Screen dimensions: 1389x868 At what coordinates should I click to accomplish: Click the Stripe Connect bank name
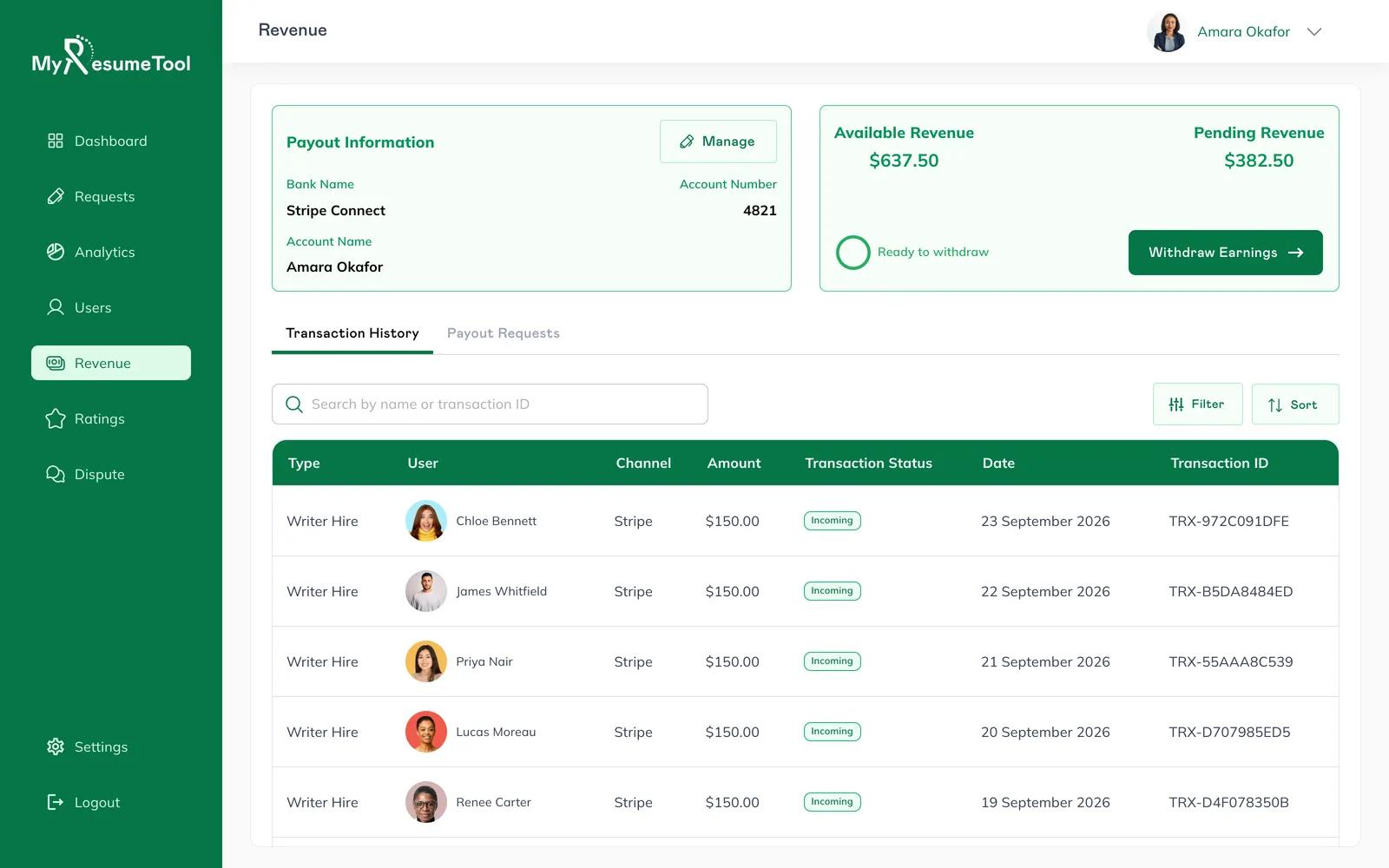(336, 211)
